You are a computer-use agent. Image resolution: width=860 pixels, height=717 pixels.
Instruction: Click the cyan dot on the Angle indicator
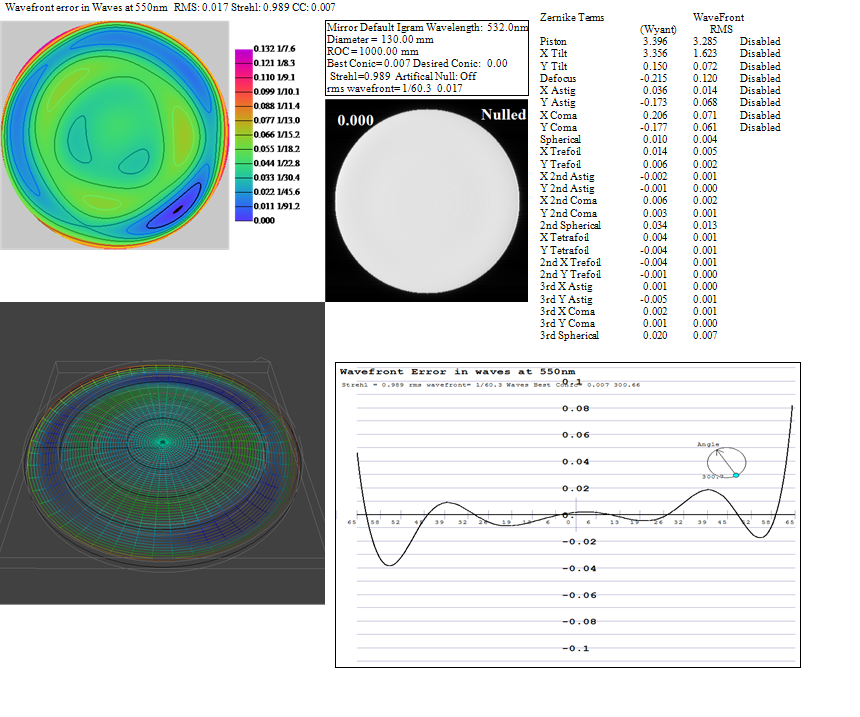pyautogui.click(x=736, y=475)
